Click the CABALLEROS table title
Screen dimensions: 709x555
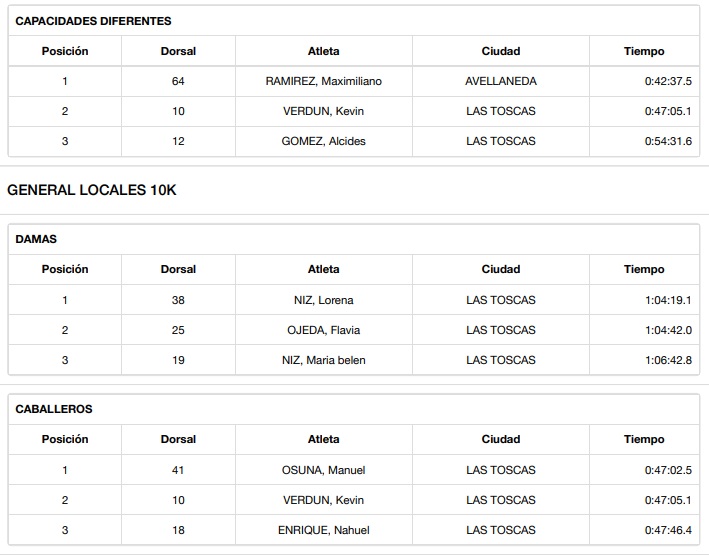tap(55, 409)
